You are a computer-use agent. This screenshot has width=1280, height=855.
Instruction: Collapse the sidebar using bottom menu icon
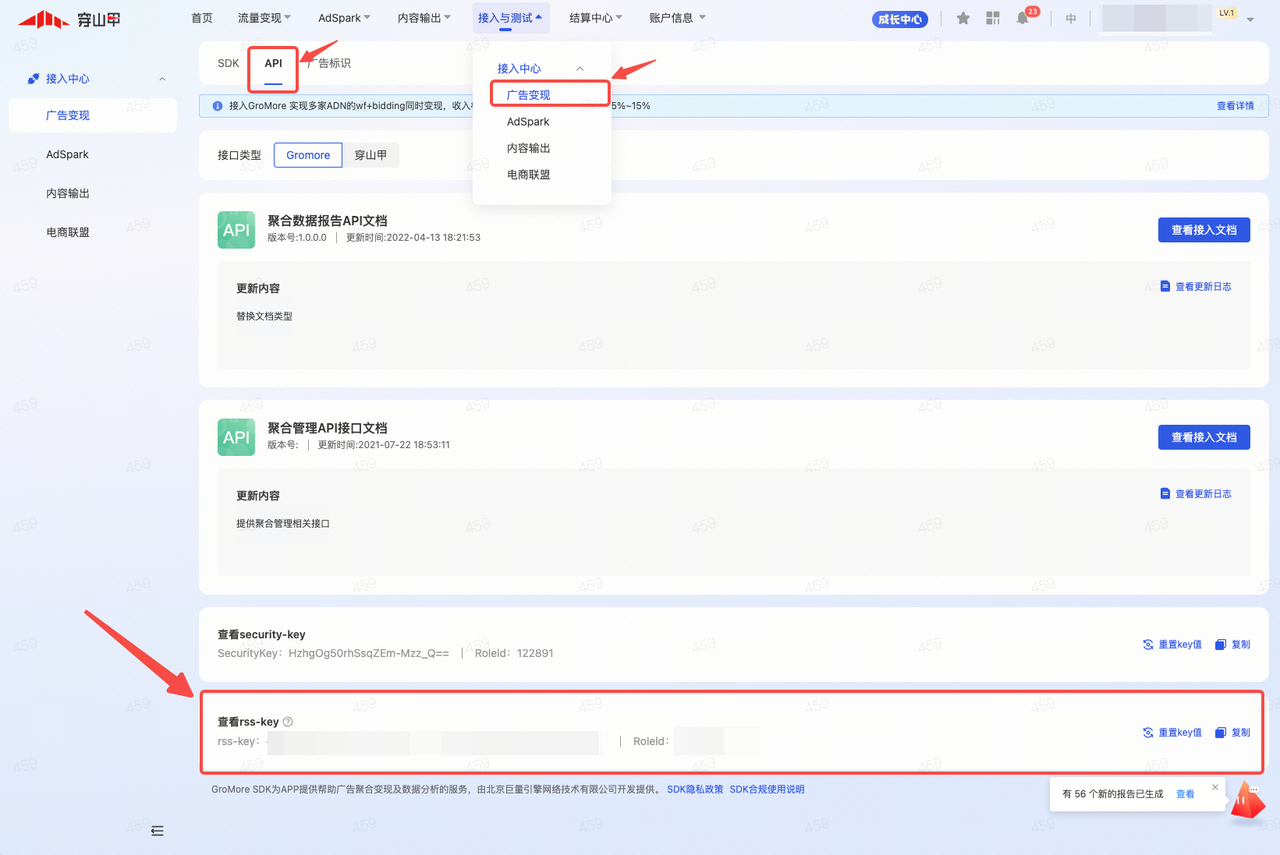click(157, 831)
